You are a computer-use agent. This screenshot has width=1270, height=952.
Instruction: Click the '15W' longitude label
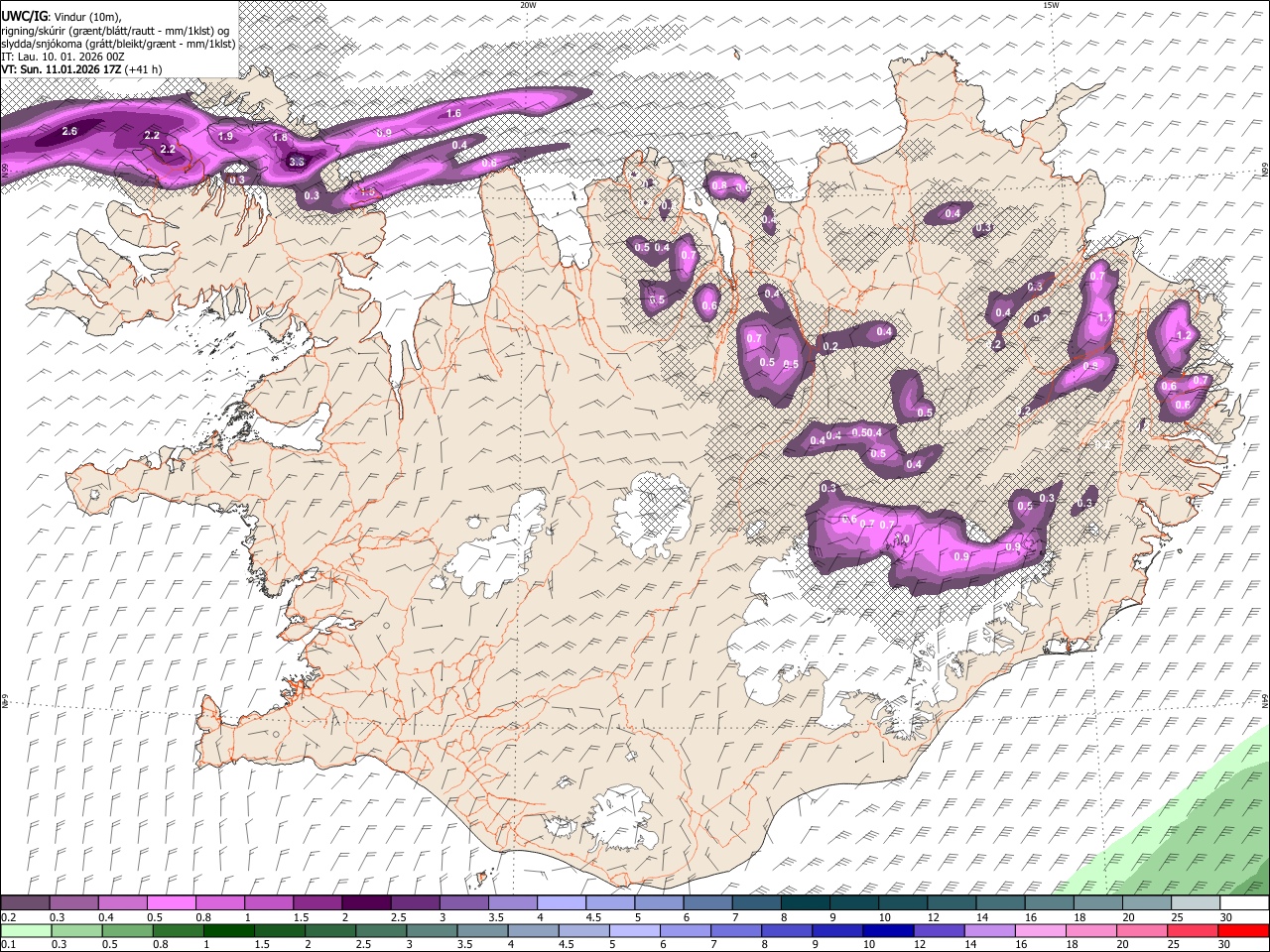[1052, 5]
